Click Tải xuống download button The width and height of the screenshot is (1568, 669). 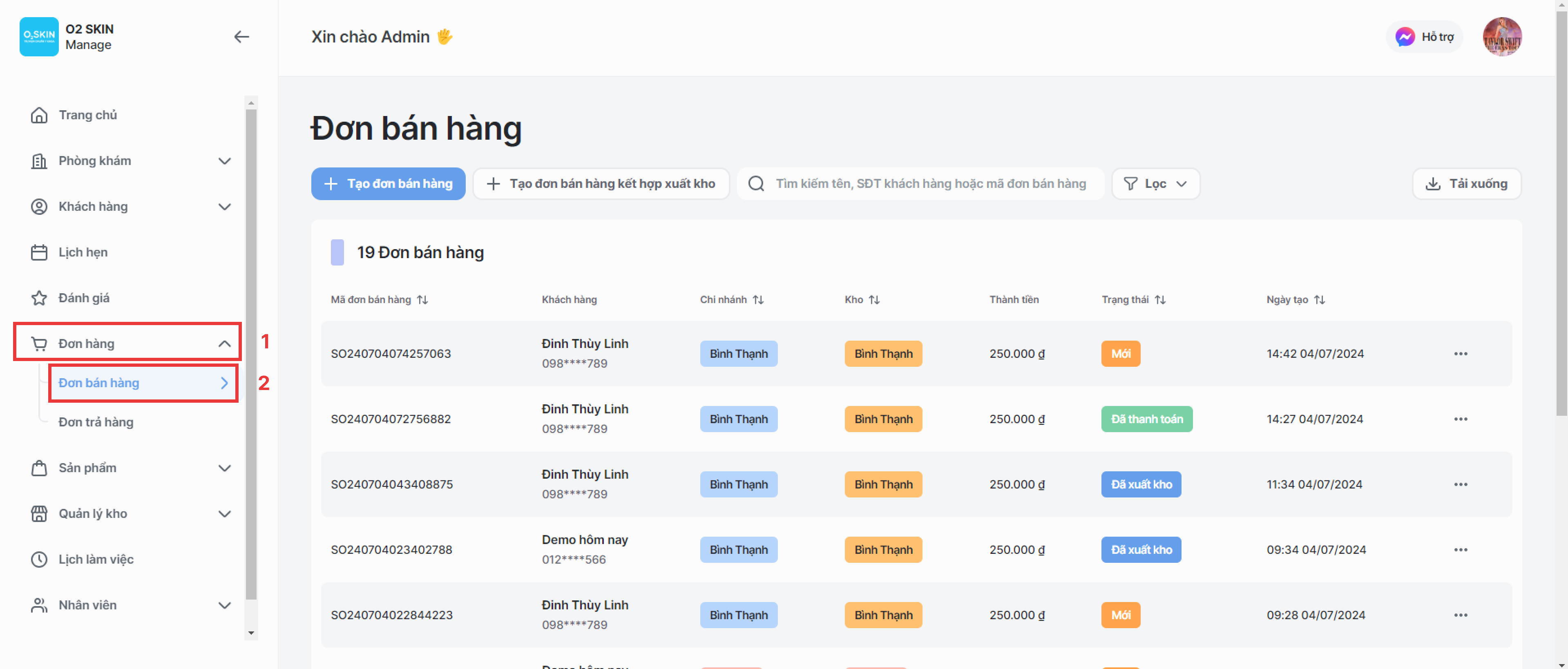pos(1466,184)
